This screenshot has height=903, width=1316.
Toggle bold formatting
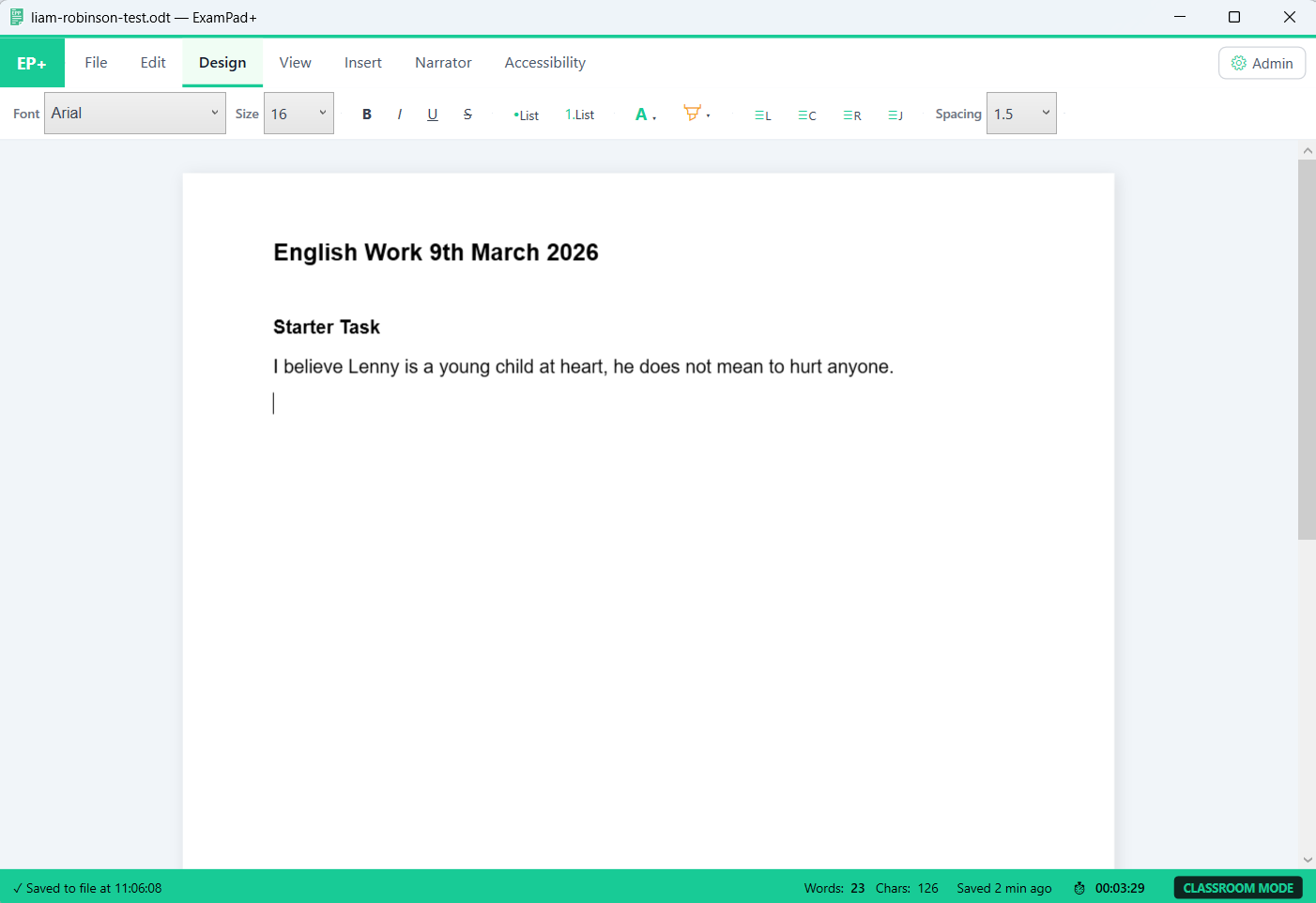click(x=366, y=114)
